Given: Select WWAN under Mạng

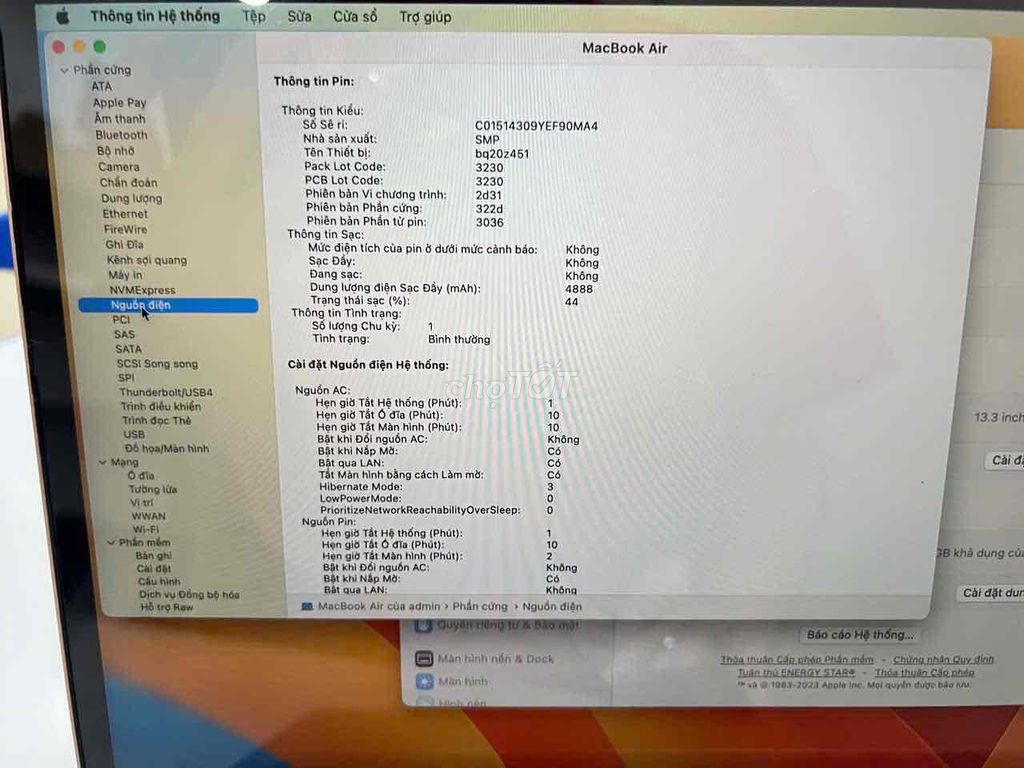Looking at the screenshot, I should click(x=148, y=516).
